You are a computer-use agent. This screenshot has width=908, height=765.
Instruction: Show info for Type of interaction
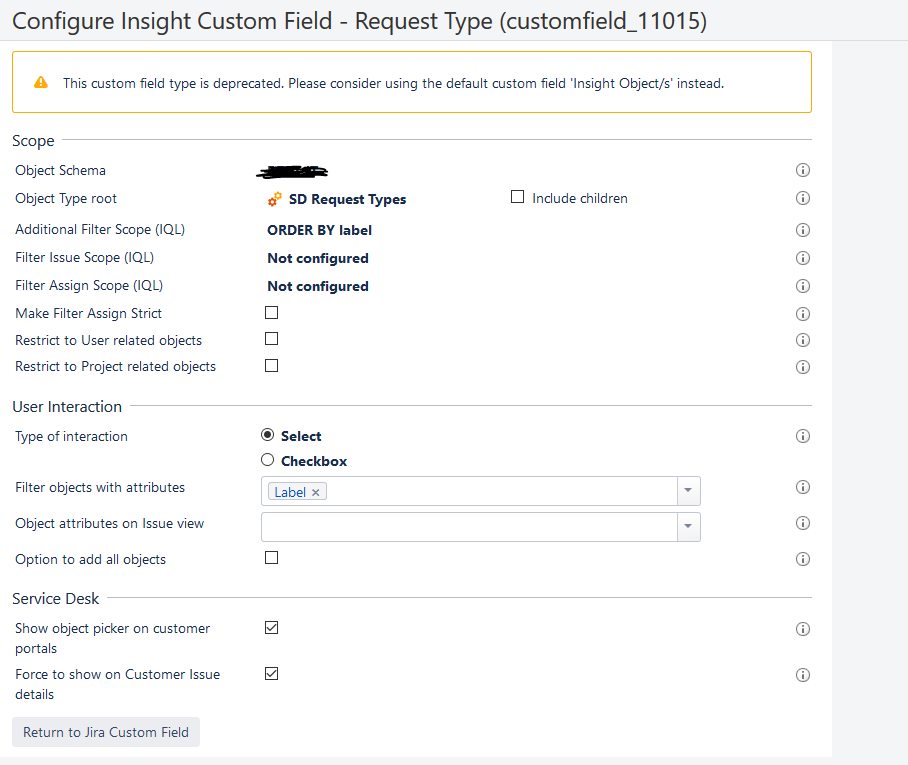tap(802, 437)
